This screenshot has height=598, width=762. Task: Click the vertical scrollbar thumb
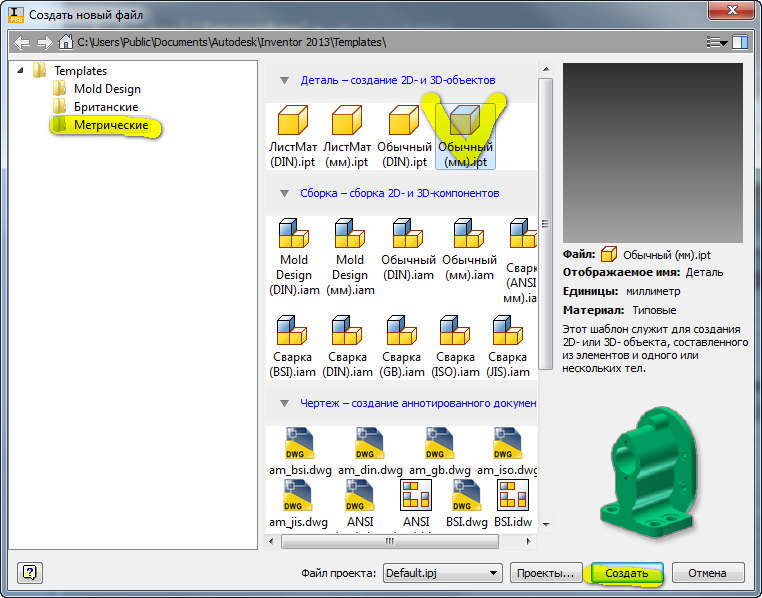click(546, 223)
